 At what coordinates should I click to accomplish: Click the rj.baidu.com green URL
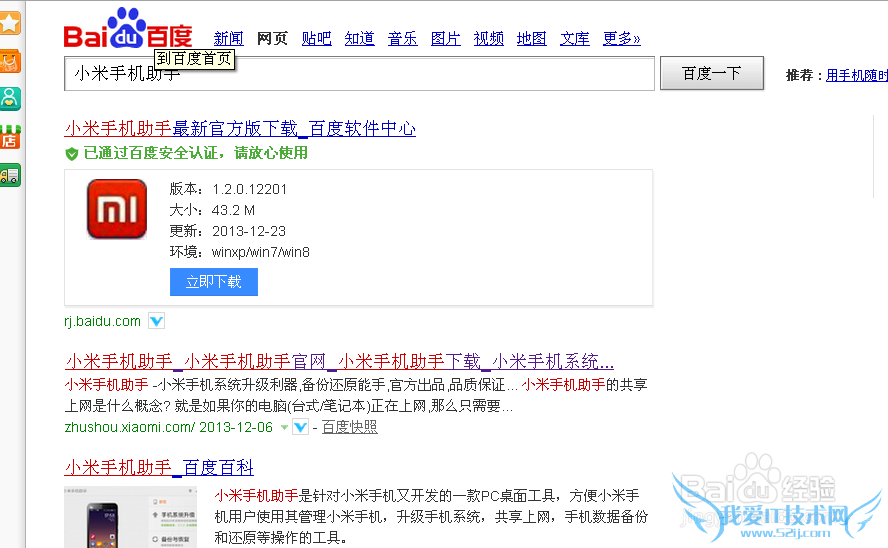pos(103,322)
